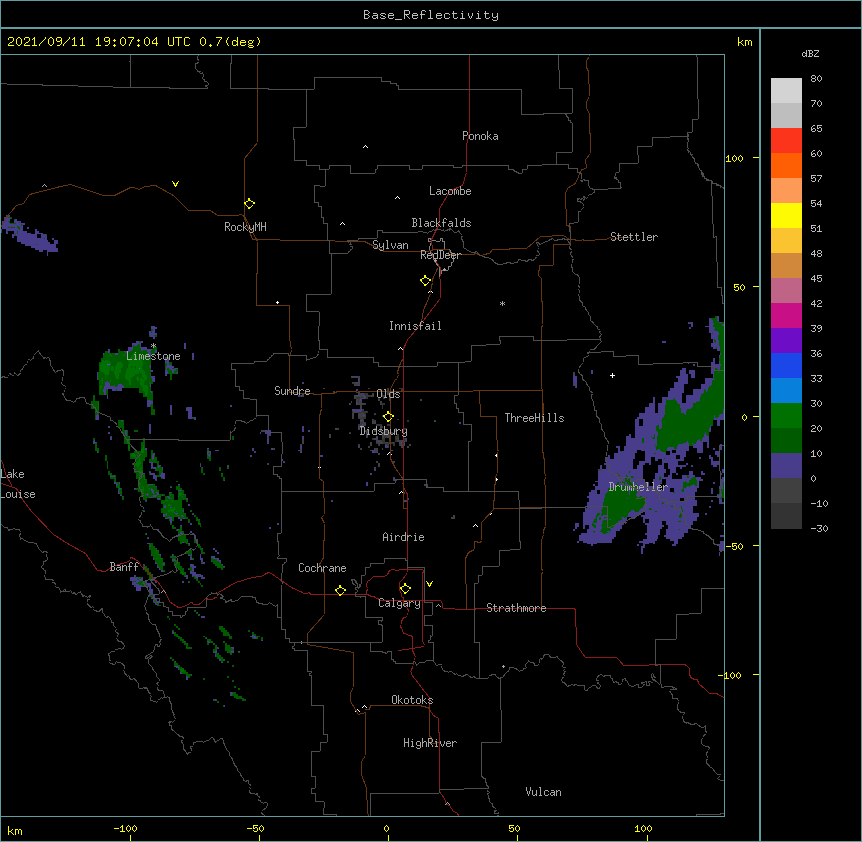862x842 pixels.
Task: Click the Limestone label
Action: [153, 356]
